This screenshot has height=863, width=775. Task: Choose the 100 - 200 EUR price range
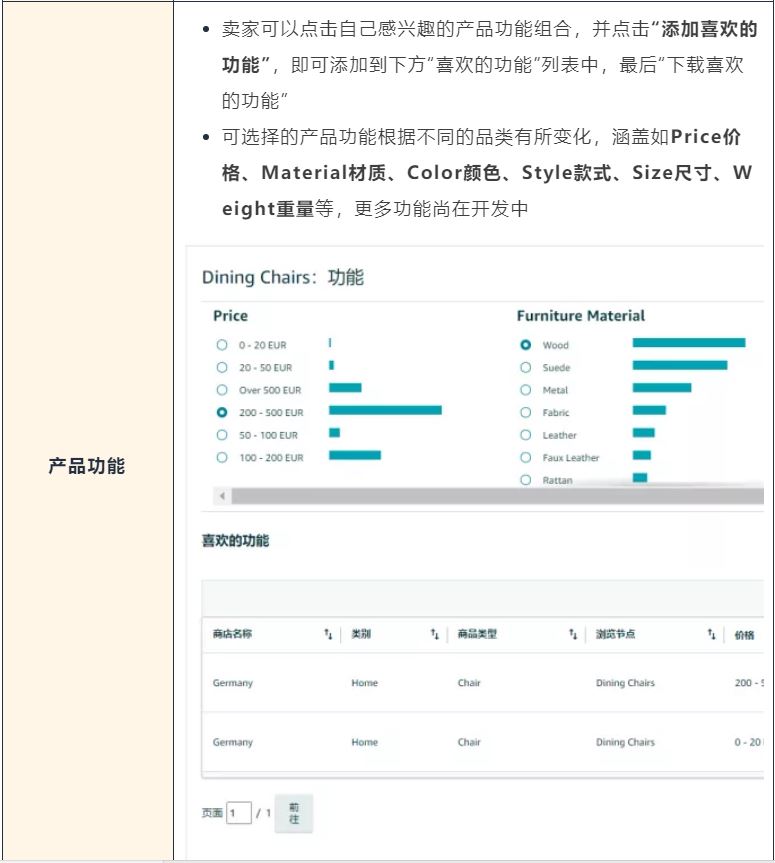coord(222,457)
